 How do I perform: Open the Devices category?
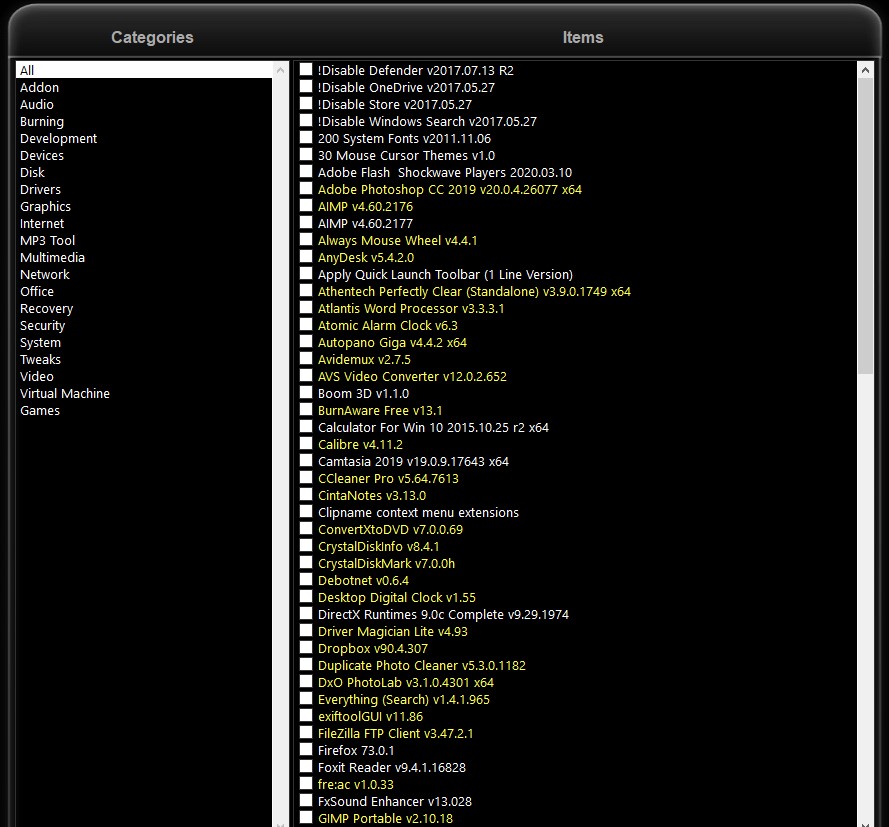pos(144,155)
